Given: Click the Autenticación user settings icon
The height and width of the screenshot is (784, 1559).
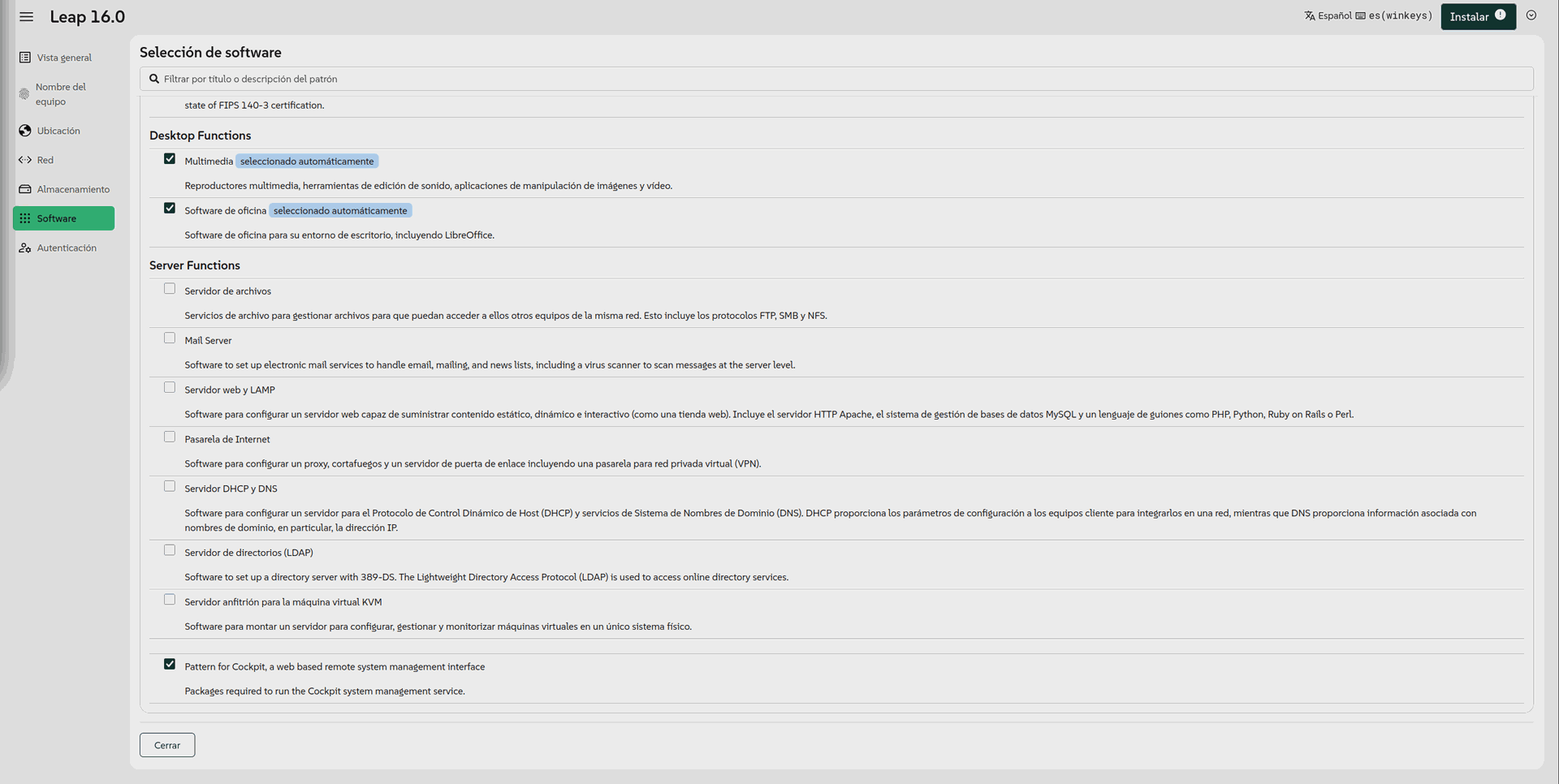Looking at the screenshot, I should click(25, 248).
